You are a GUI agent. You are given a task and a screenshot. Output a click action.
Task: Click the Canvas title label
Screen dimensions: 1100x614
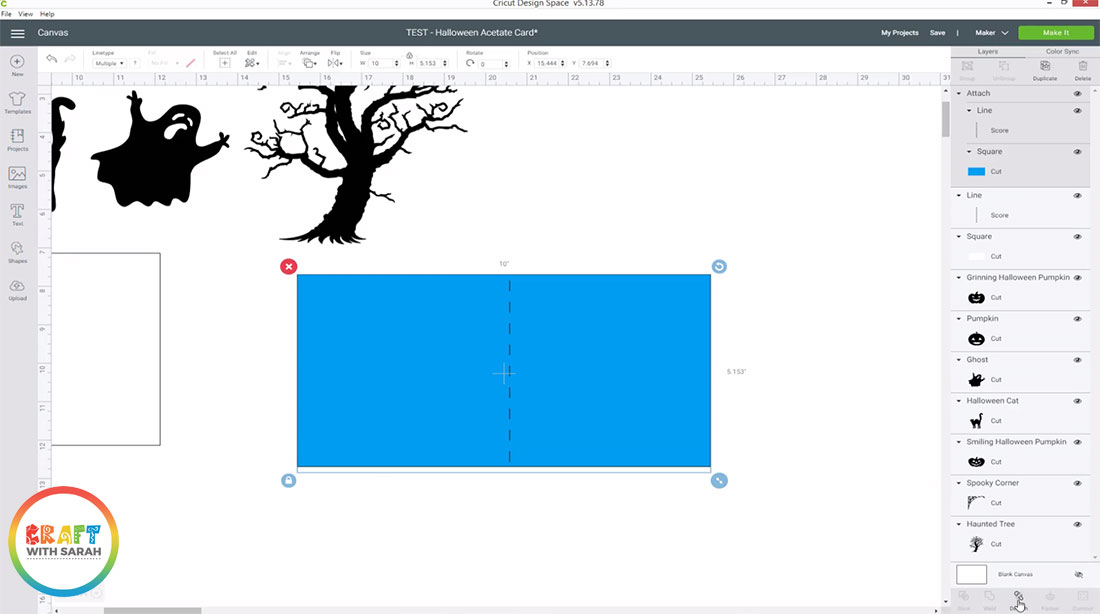coord(53,33)
